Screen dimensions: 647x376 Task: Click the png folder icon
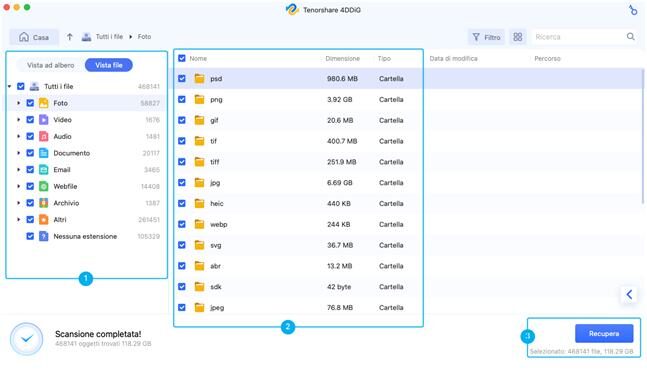(199, 99)
